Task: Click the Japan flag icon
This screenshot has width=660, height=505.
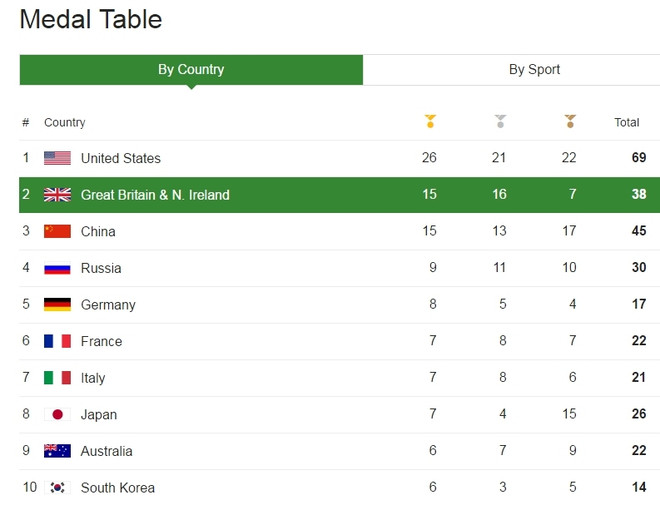Action: 57,415
